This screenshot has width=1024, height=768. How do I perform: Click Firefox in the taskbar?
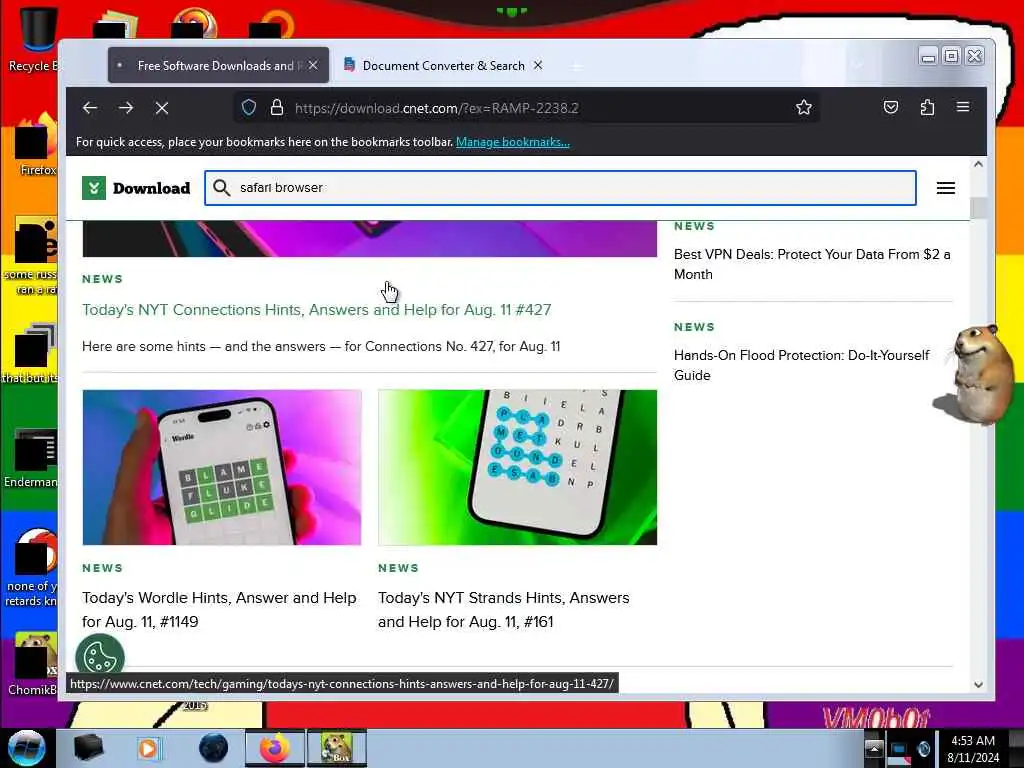tap(275, 748)
